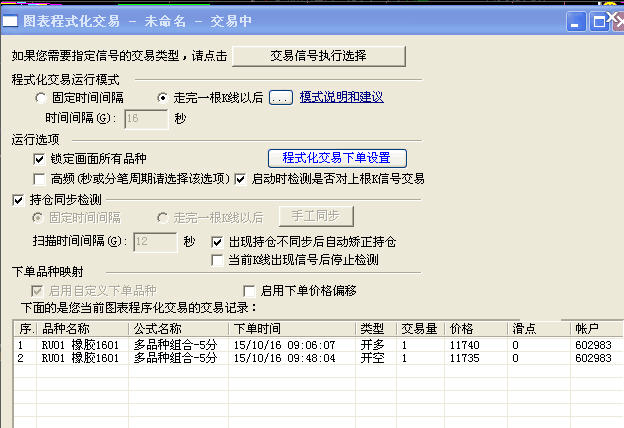Click the app icon in the title bar
The height and width of the screenshot is (428, 624).
pyautogui.click(x=10, y=20)
